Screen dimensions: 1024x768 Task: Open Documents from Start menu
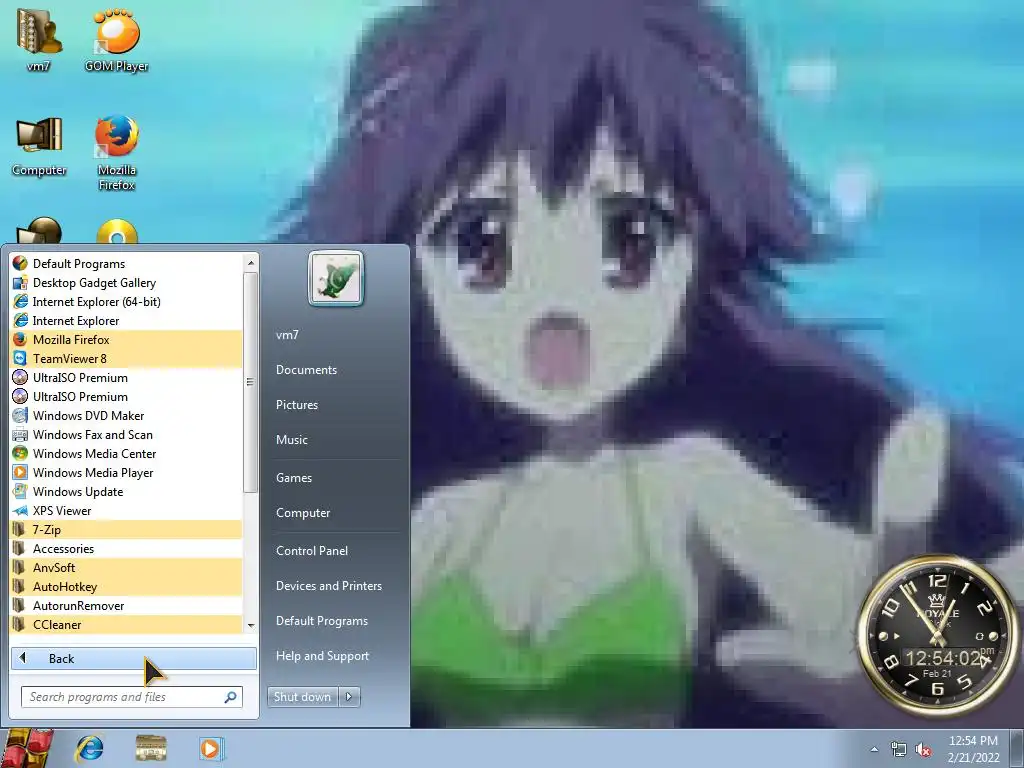point(306,370)
